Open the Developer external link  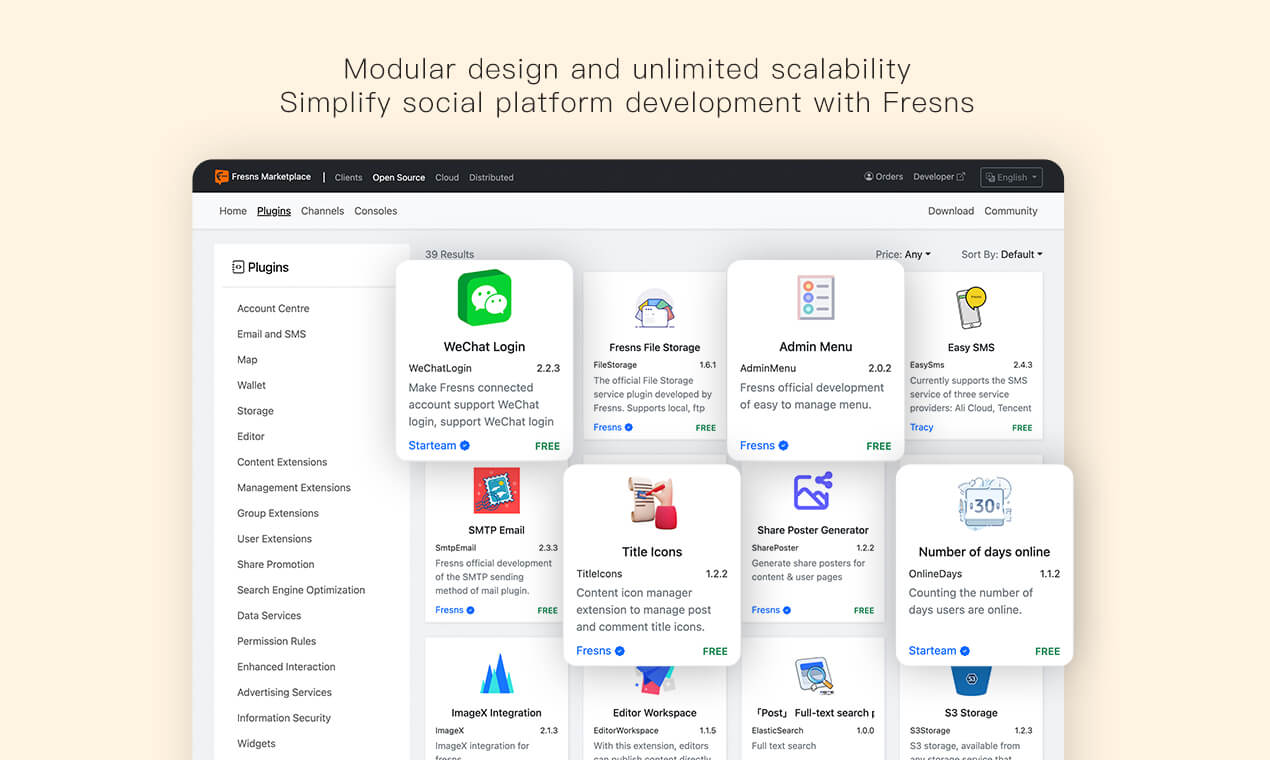pyautogui.click(x=939, y=177)
